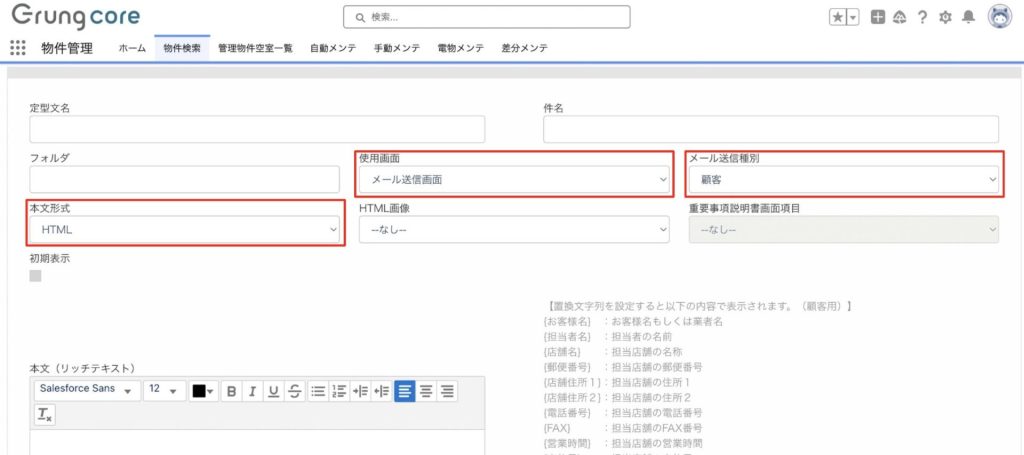Switch to the 管理物件空室一覧 tab
This screenshot has width=1024, height=455.
pyautogui.click(x=255, y=48)
